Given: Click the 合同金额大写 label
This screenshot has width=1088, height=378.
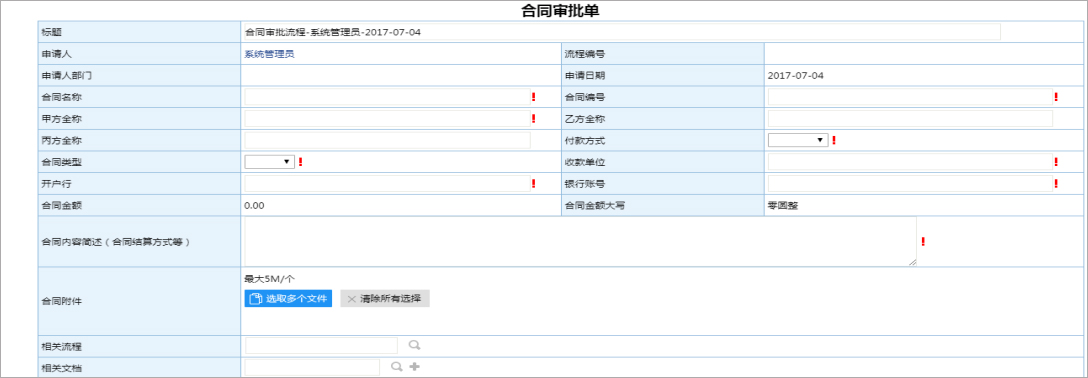Looking at the screenshot, I should (595, 205).
